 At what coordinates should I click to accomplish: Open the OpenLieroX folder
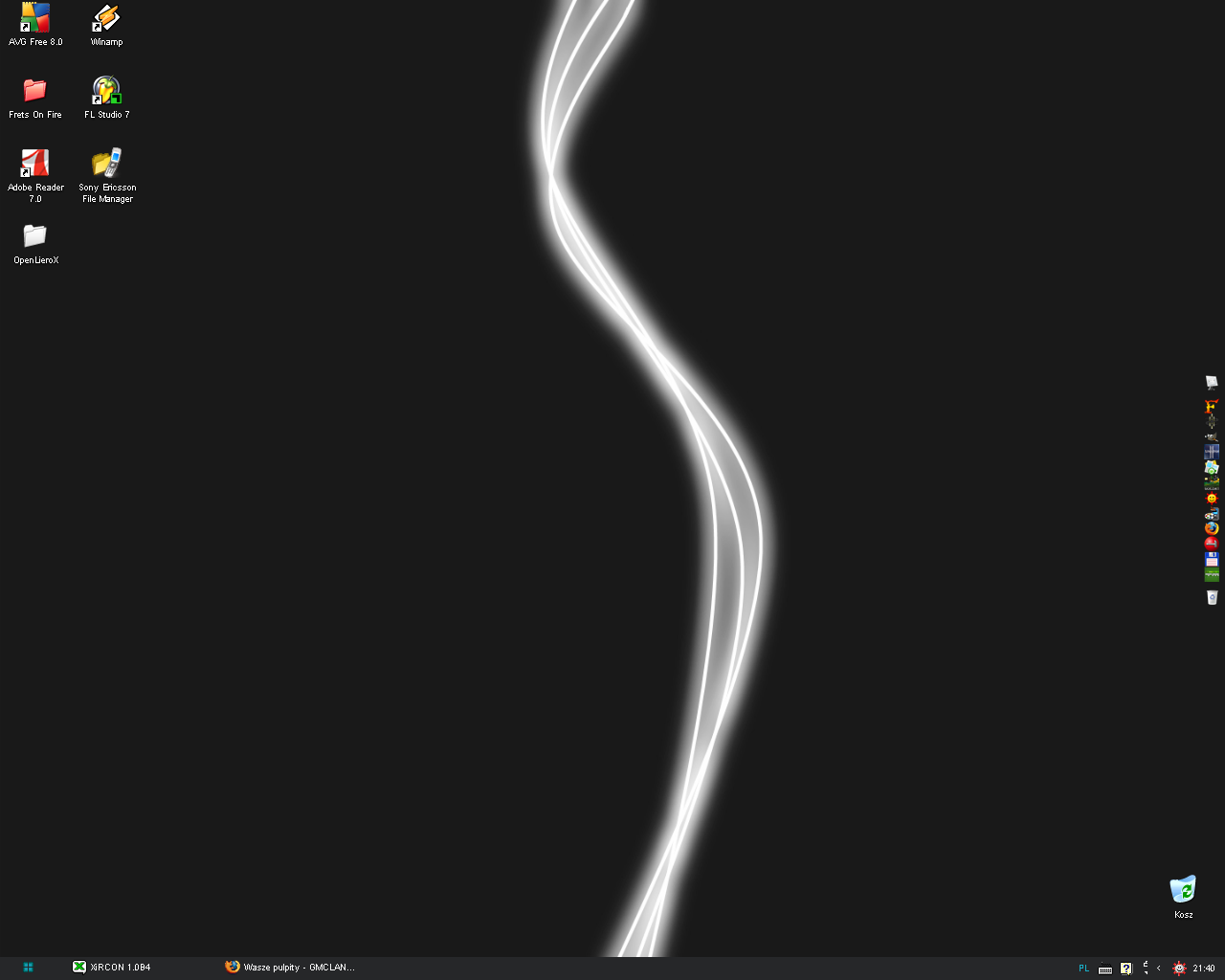(35, 236)
